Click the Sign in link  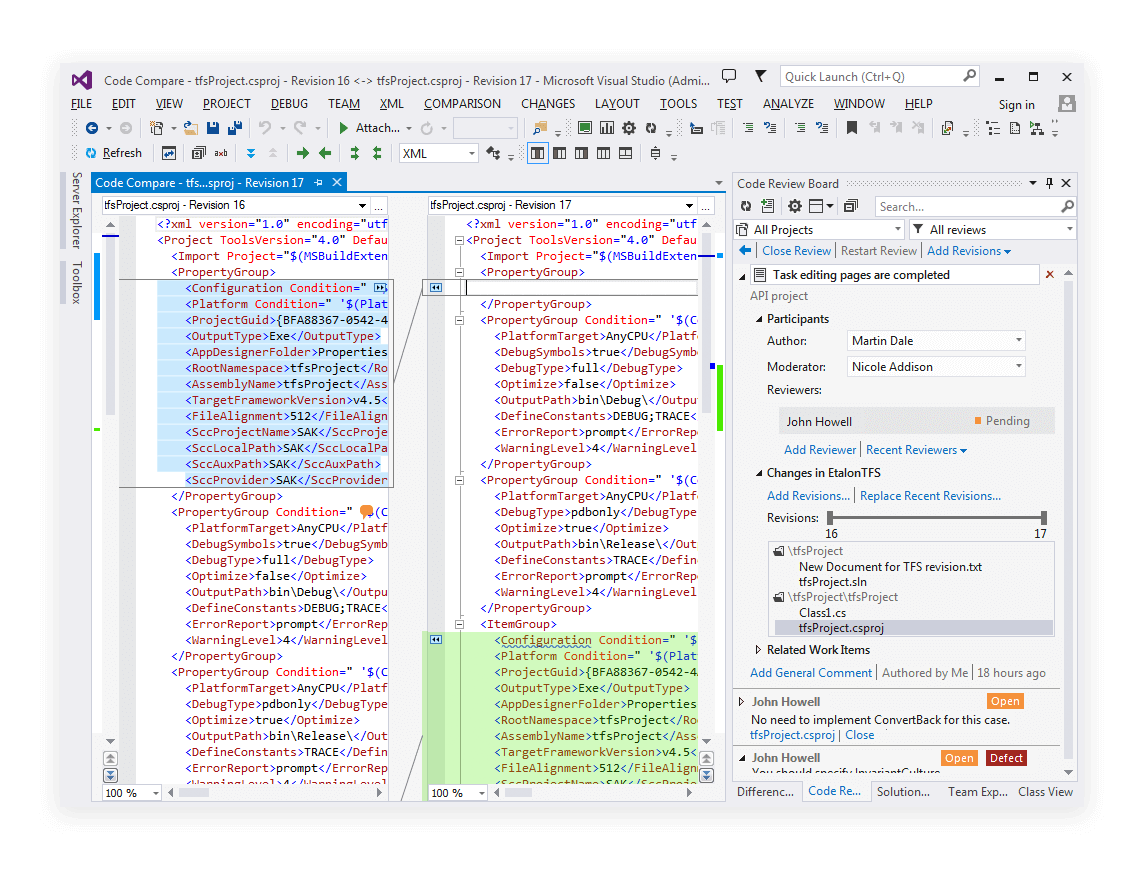tap(1016, 104)
